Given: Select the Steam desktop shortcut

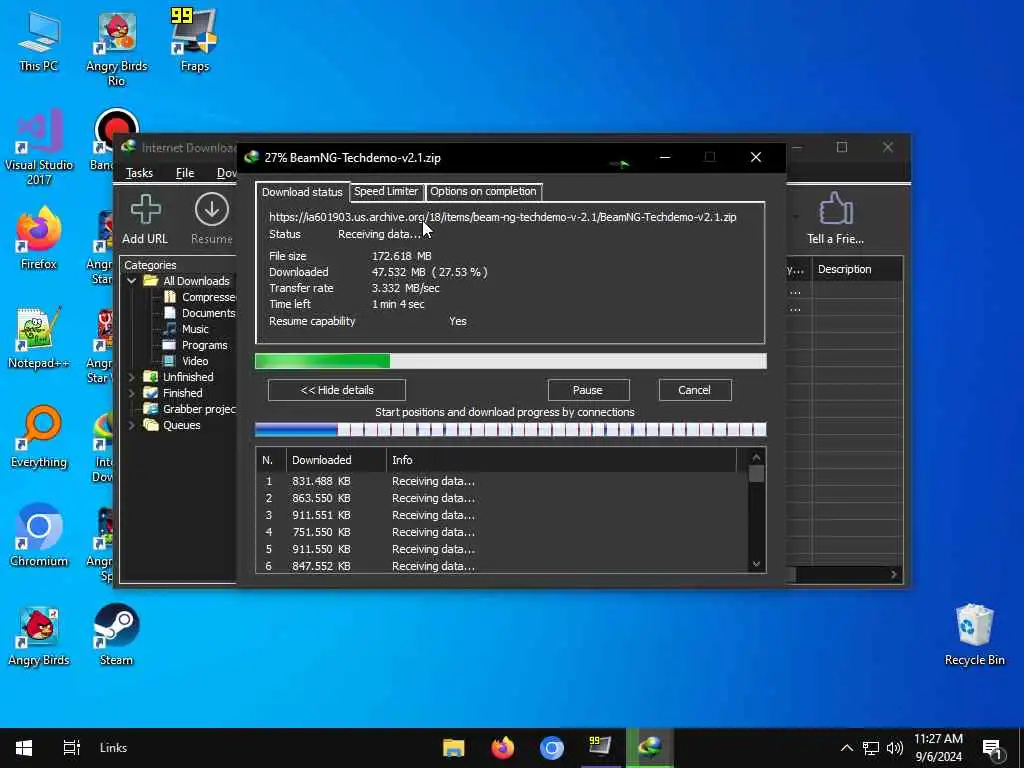Looking at the screenshot, I should coord(116,636).
